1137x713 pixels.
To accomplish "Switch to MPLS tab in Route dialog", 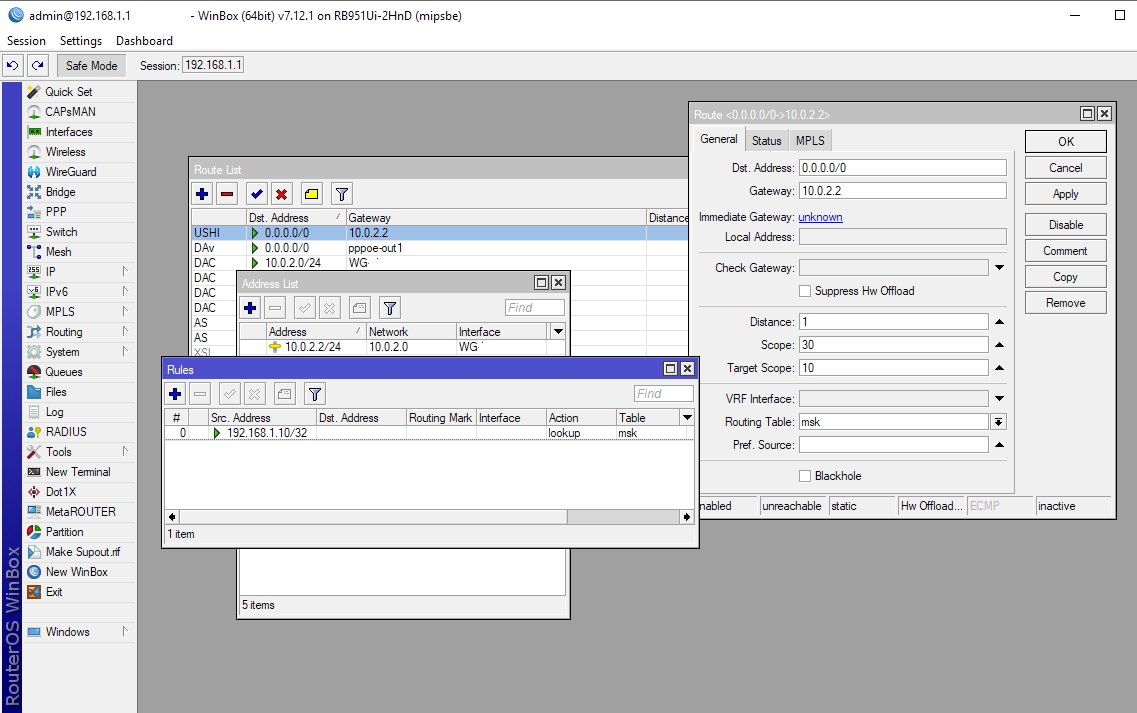I will [810, 141].
